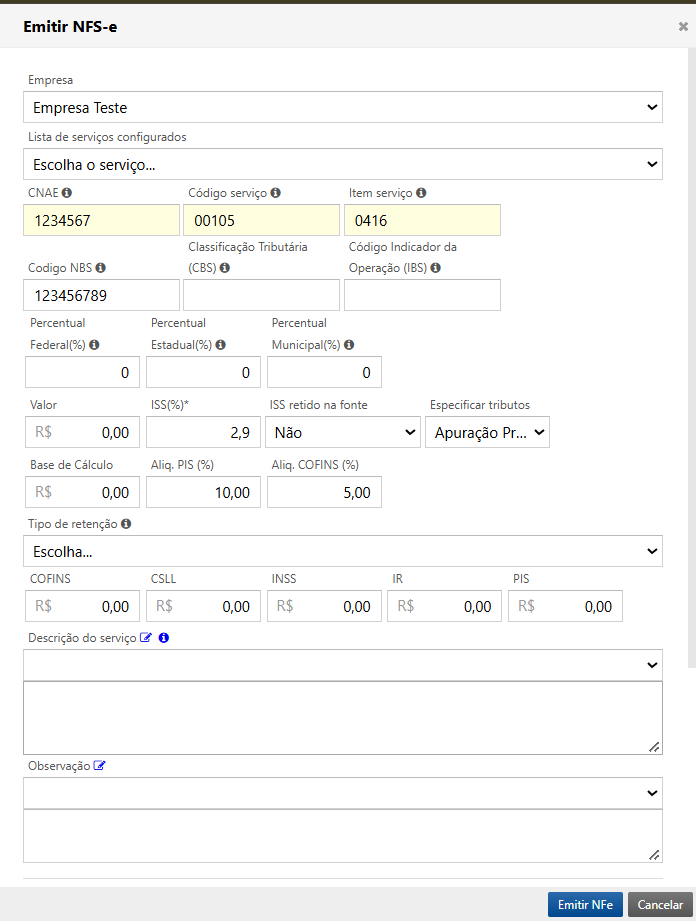Click the Codigo NBS input field
Image resolution: width=696 pixels, height=921 pixels.
102,295
